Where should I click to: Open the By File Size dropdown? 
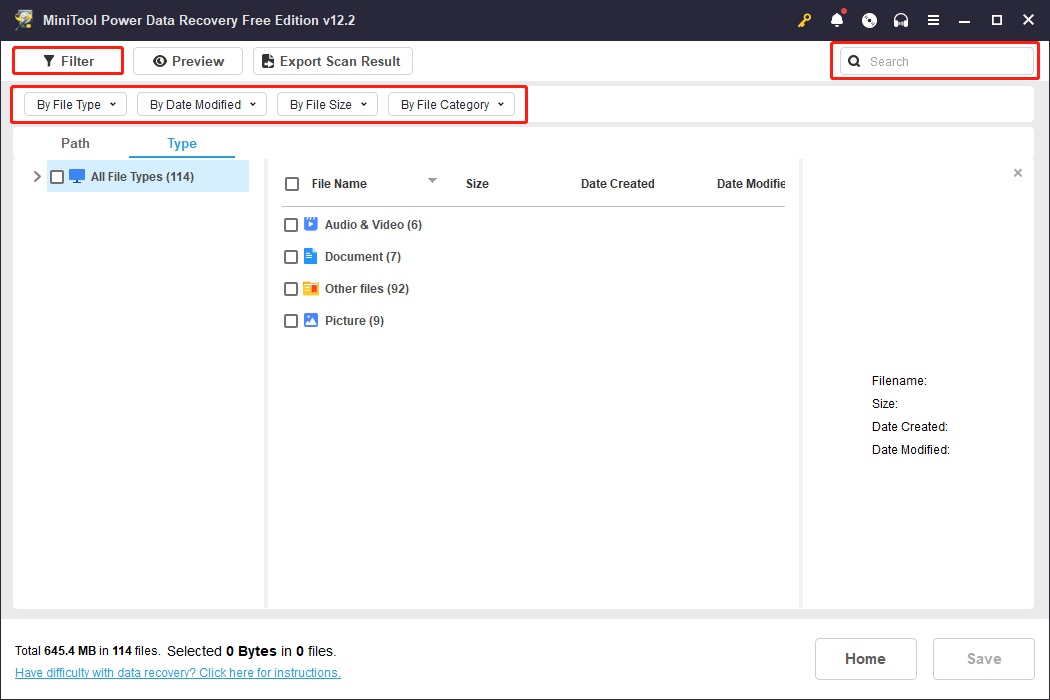327,104
